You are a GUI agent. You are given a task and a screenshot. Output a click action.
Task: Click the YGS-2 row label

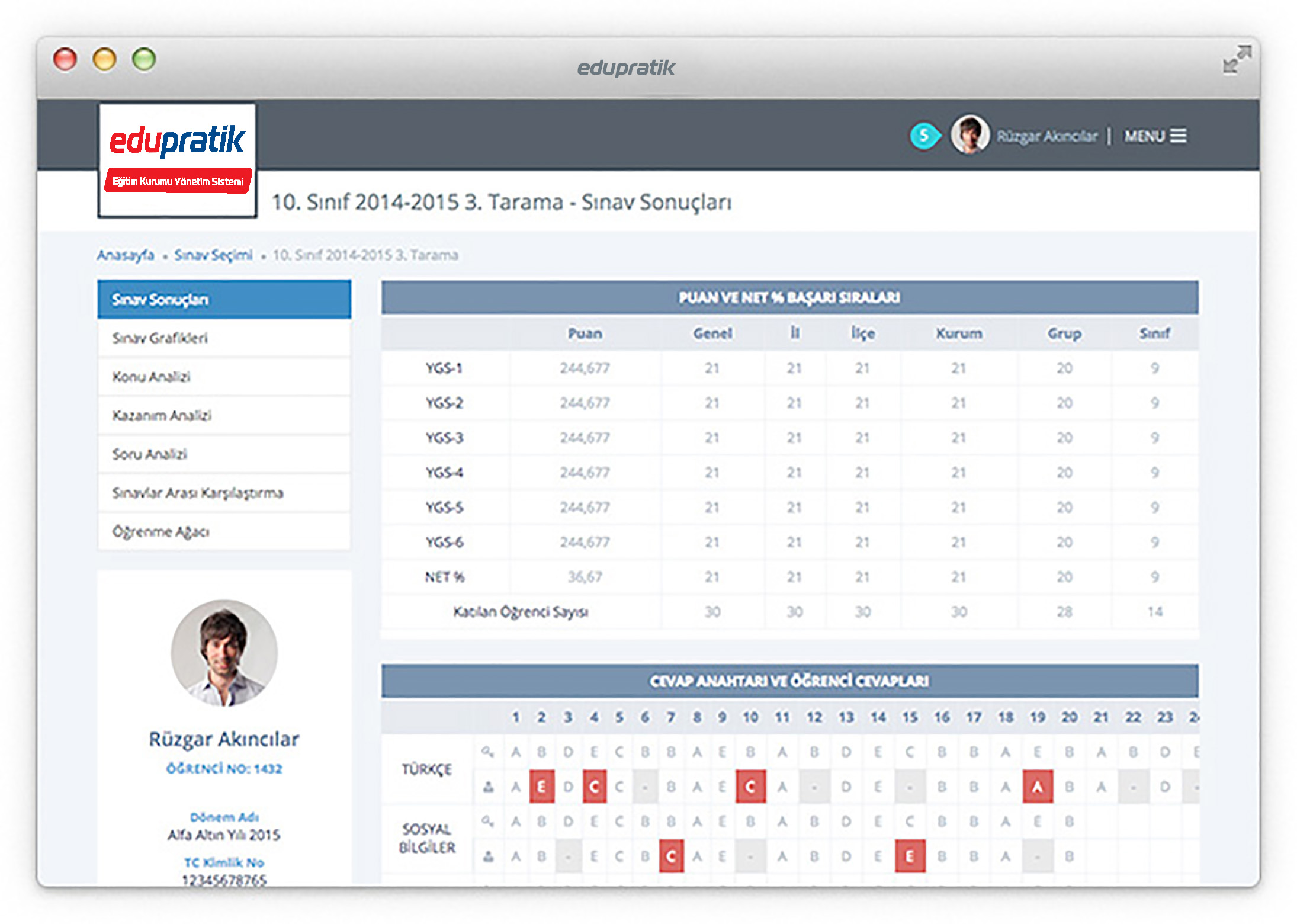pos(444,403)
